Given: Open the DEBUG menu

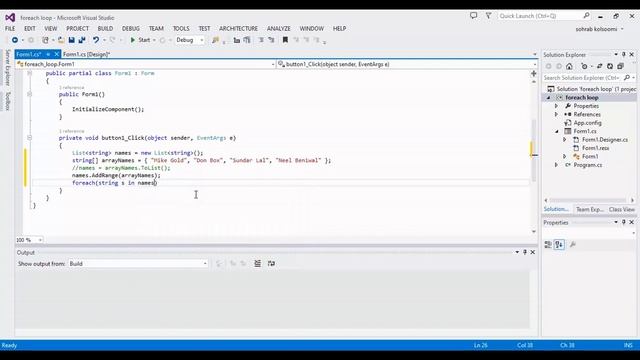Looking at the screenshot, I should click(x=131, y=29).
